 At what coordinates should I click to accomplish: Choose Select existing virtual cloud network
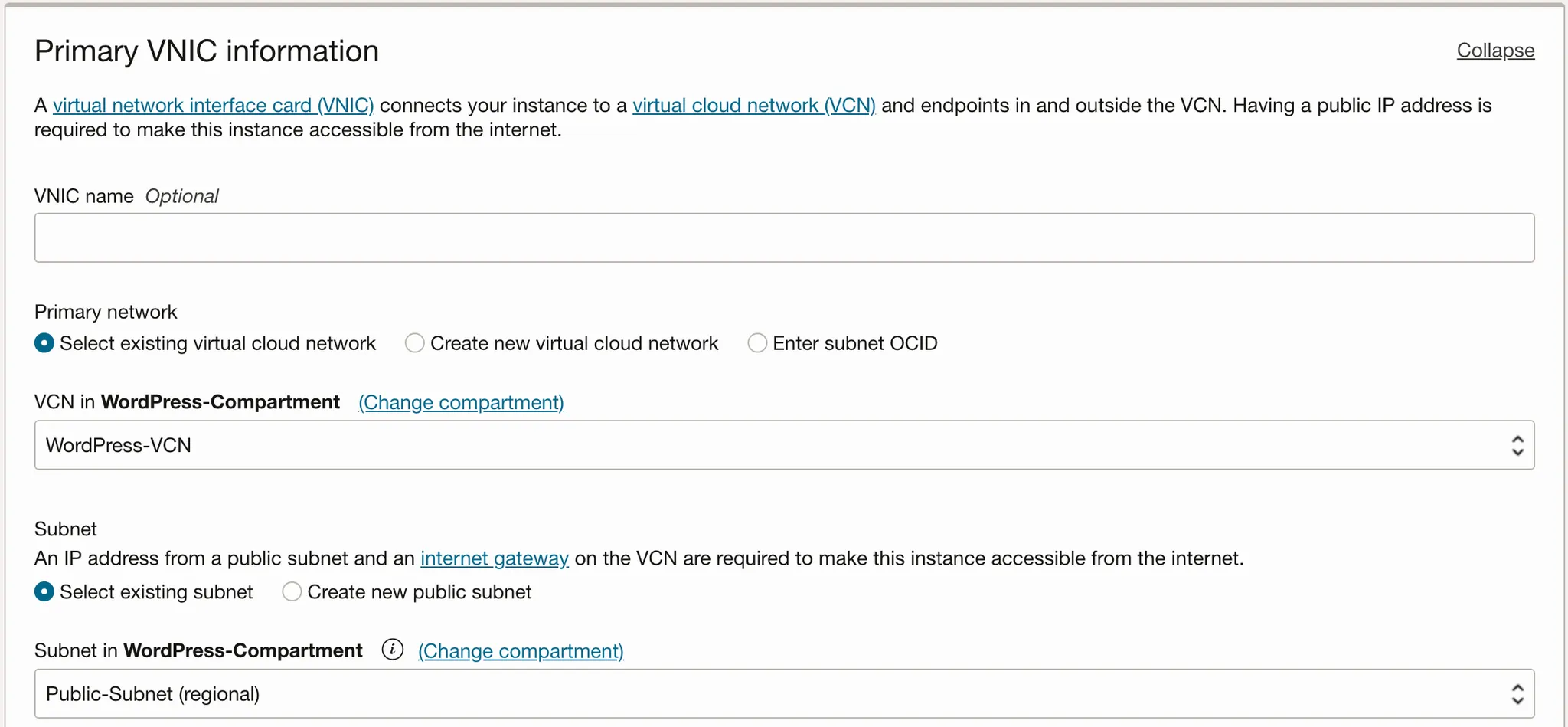44,343
